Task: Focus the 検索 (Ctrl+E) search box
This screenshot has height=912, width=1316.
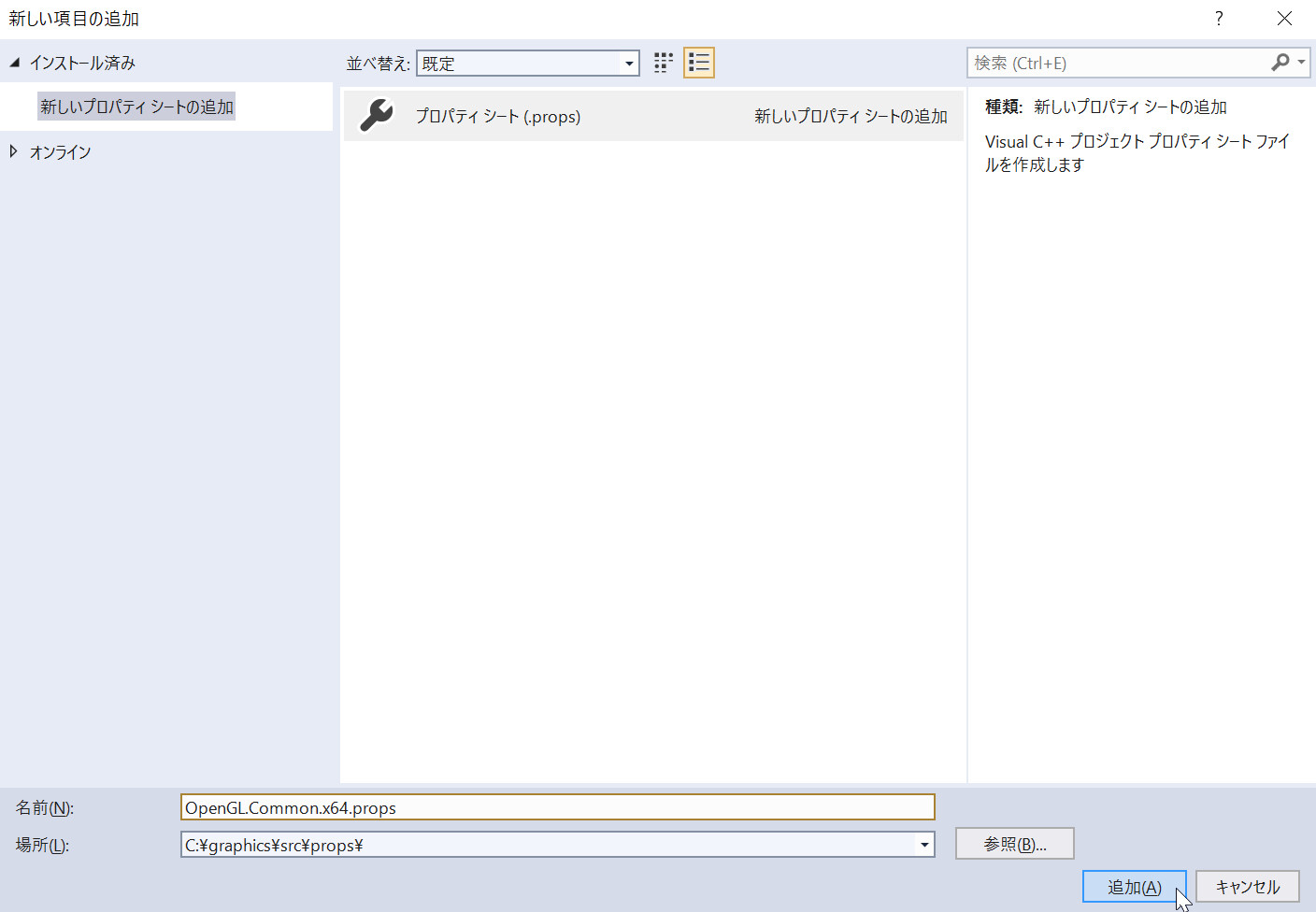Action: [x=1117, y=63]
